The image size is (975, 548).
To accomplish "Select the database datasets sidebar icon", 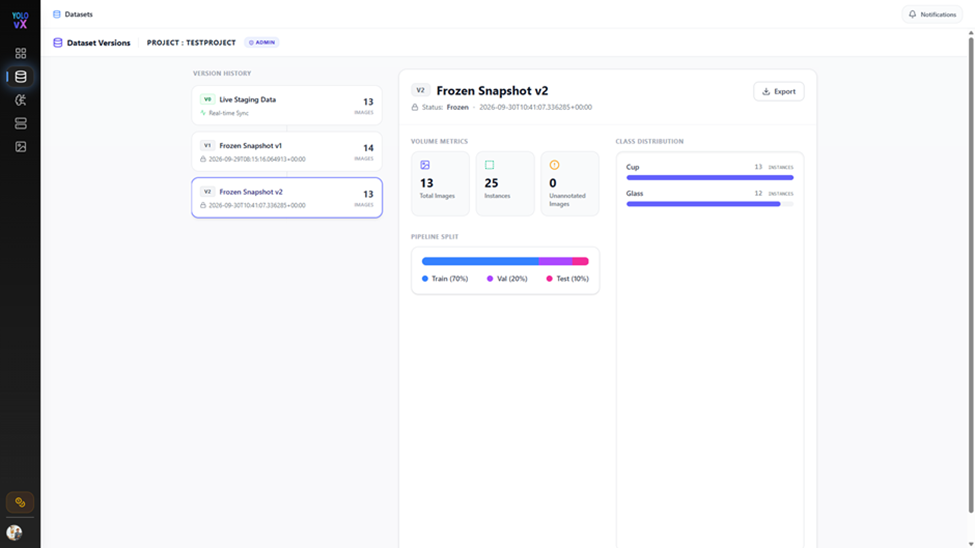I will pyautogui.click(x=21, y=77).
